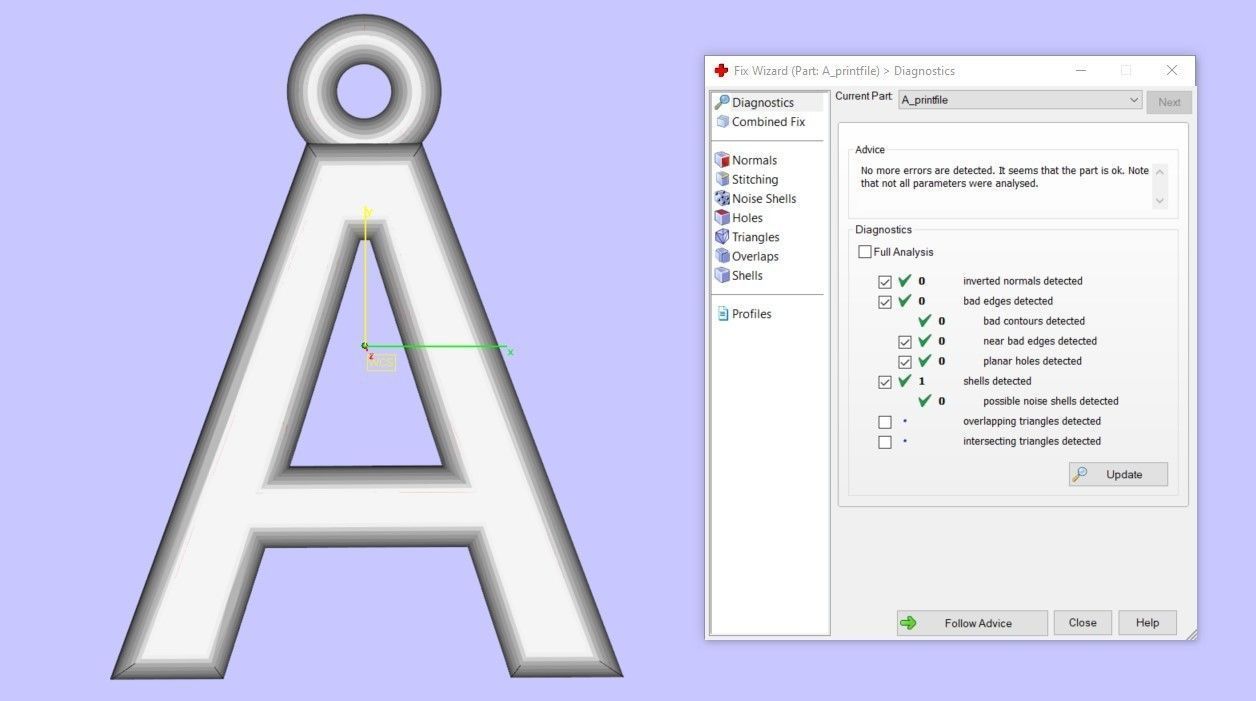The width and height of the screenshot is (1256, 701).
Task: Open the Normals fix page
Action: point(754,160)
